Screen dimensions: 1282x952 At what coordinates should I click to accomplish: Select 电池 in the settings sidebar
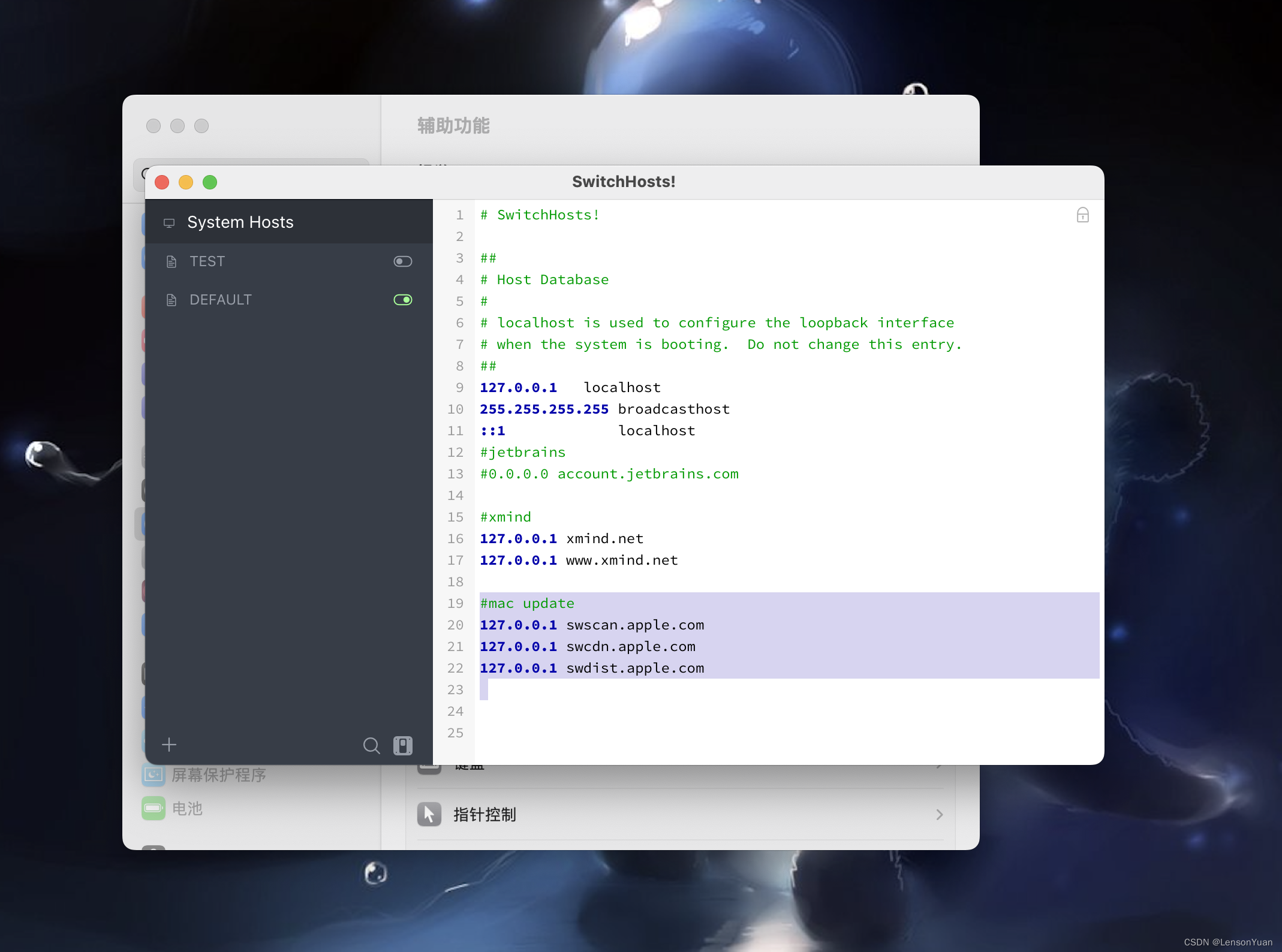[187, 809]
